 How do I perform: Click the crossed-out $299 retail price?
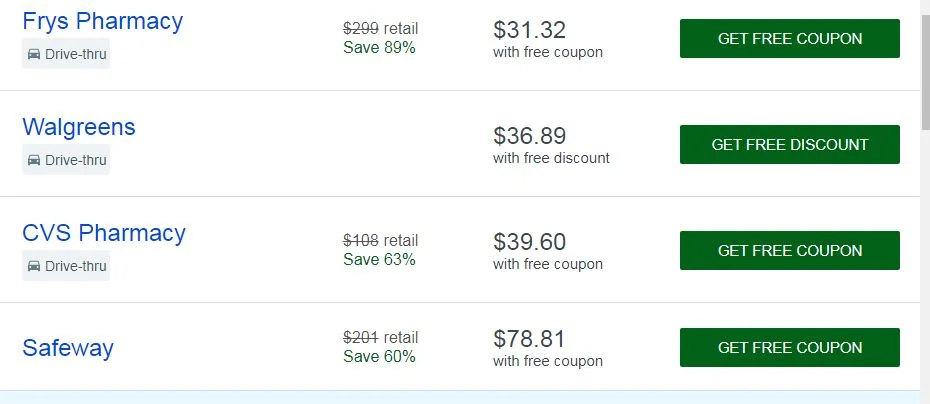click(361, 28)
